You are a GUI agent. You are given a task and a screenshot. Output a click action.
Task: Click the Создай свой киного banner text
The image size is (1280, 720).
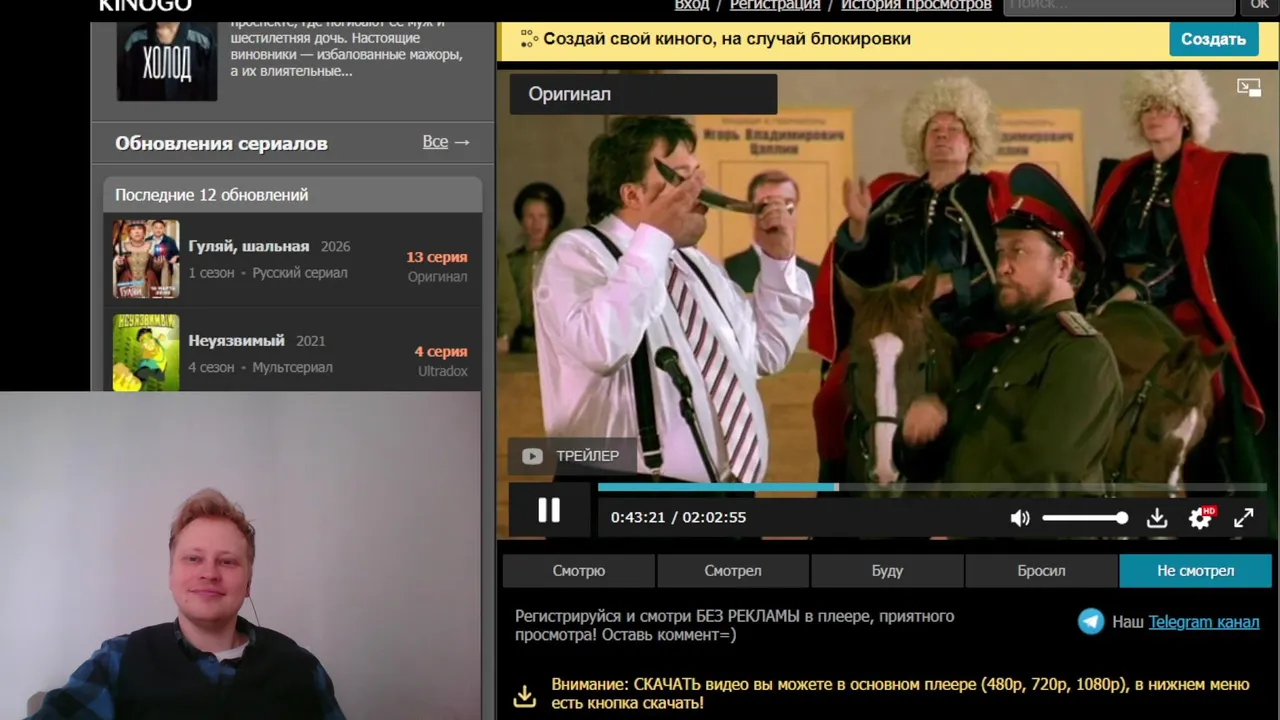727,39
